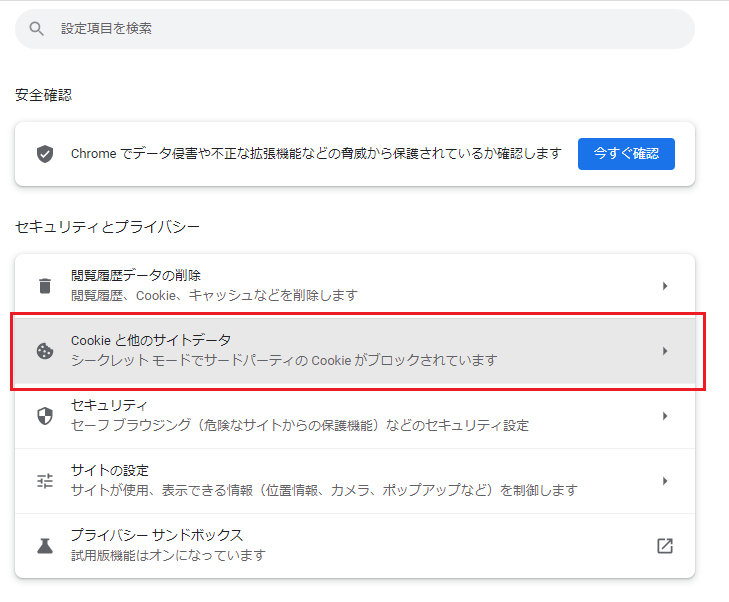Viewport: 729px width, 602px height.
Task: Focus the 設定項目を検索 search field
Action: (x=355, y=29)
